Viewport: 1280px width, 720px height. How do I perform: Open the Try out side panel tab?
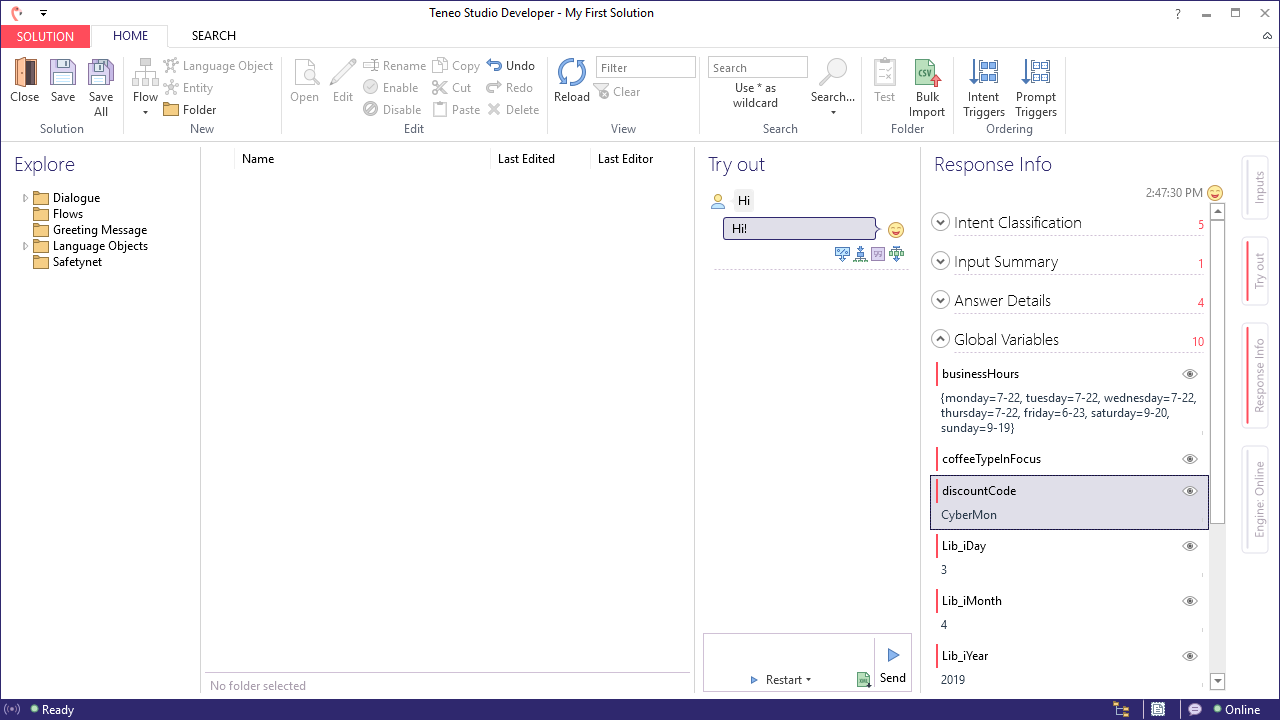[x=1255, y=270]
